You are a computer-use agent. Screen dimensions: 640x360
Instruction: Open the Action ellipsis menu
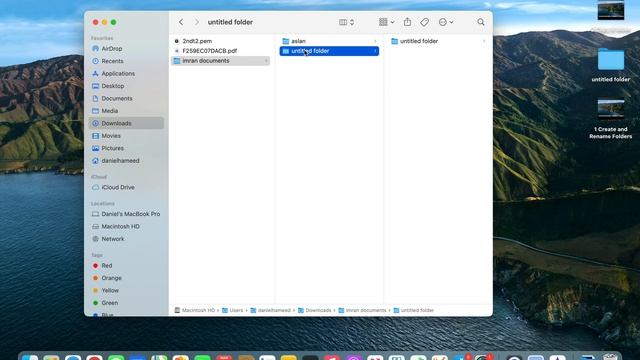[x=446, y=22]
